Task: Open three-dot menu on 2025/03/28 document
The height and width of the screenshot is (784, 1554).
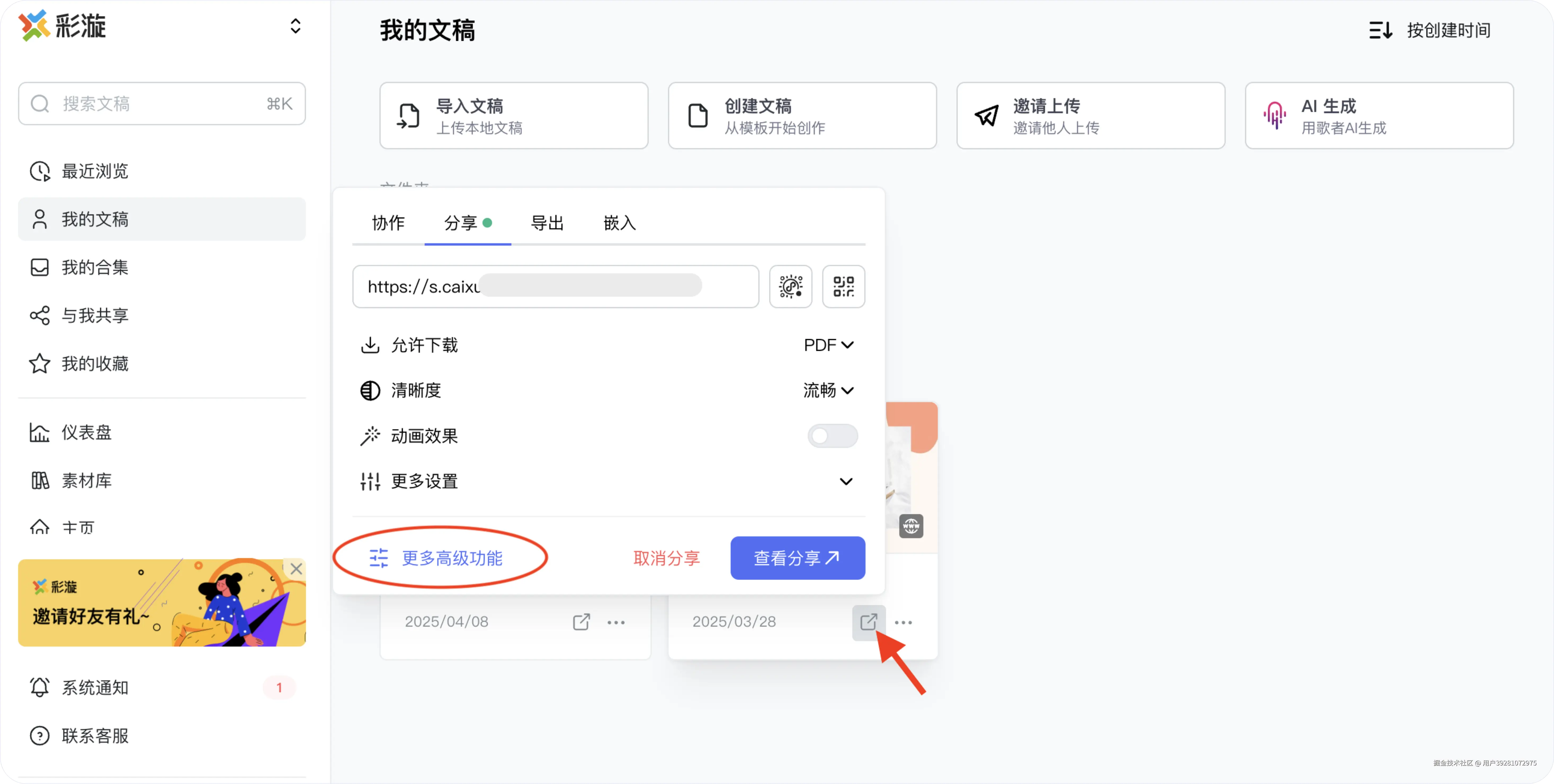Action: tap(903, 622)
